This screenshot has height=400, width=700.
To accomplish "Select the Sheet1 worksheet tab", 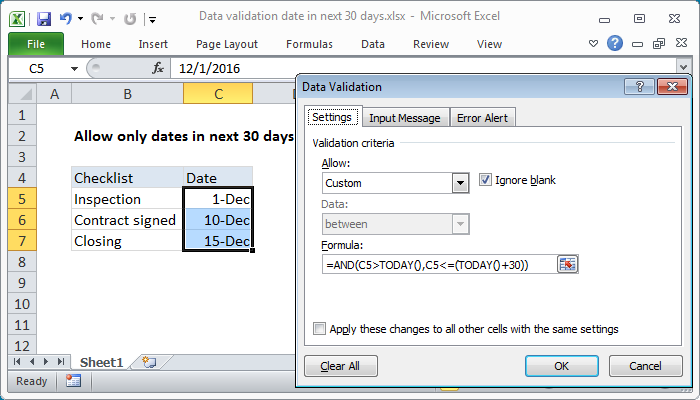I will click(x=101, y=362).
